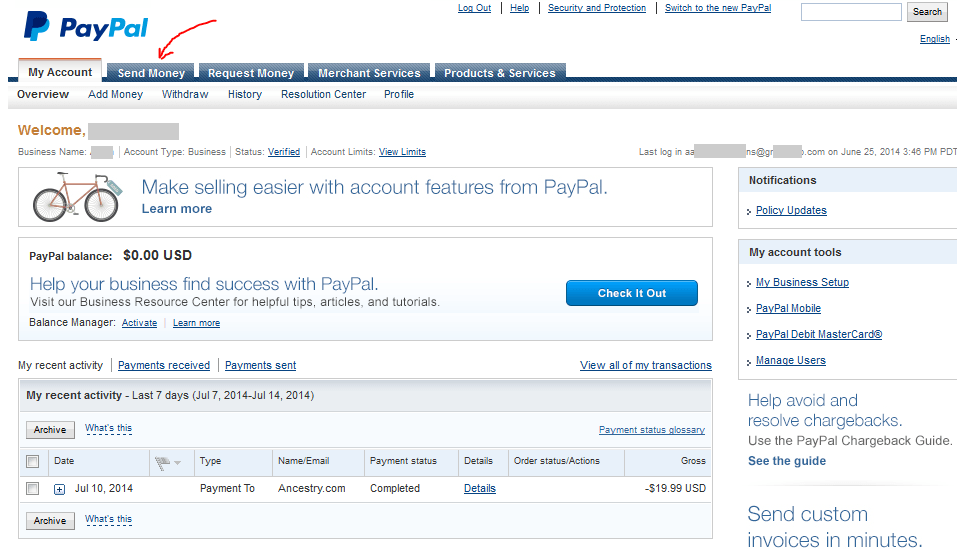Click See the guide link
The image size is (957, 549).
click(787, 461)
